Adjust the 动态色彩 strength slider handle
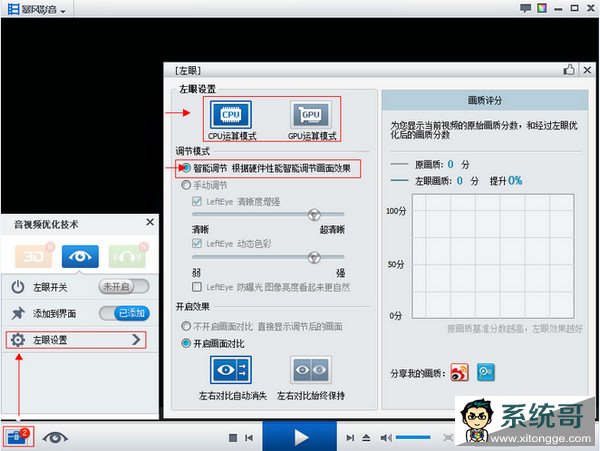The image size is (600, 451). click(314, 257)
